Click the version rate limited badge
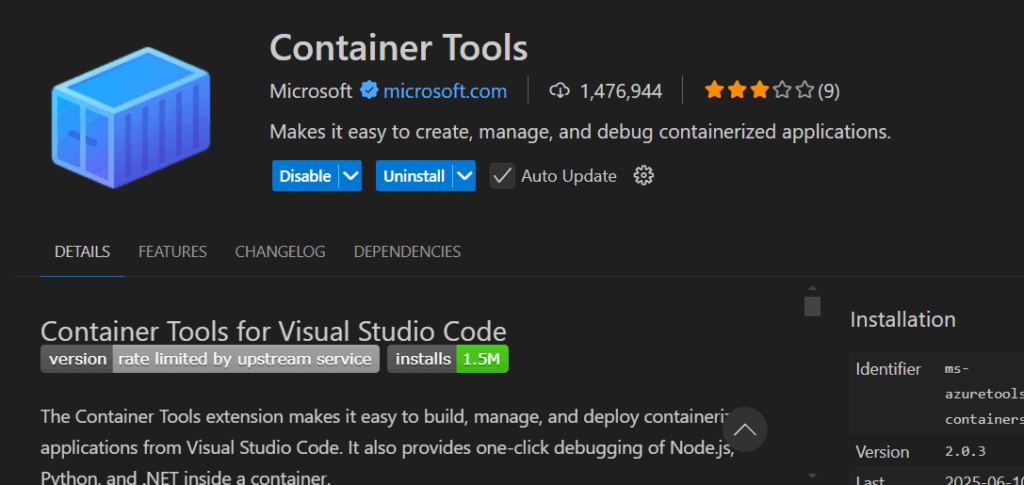Image resolution: width=1024 pixels, height=485 pixels. point(210,359)
